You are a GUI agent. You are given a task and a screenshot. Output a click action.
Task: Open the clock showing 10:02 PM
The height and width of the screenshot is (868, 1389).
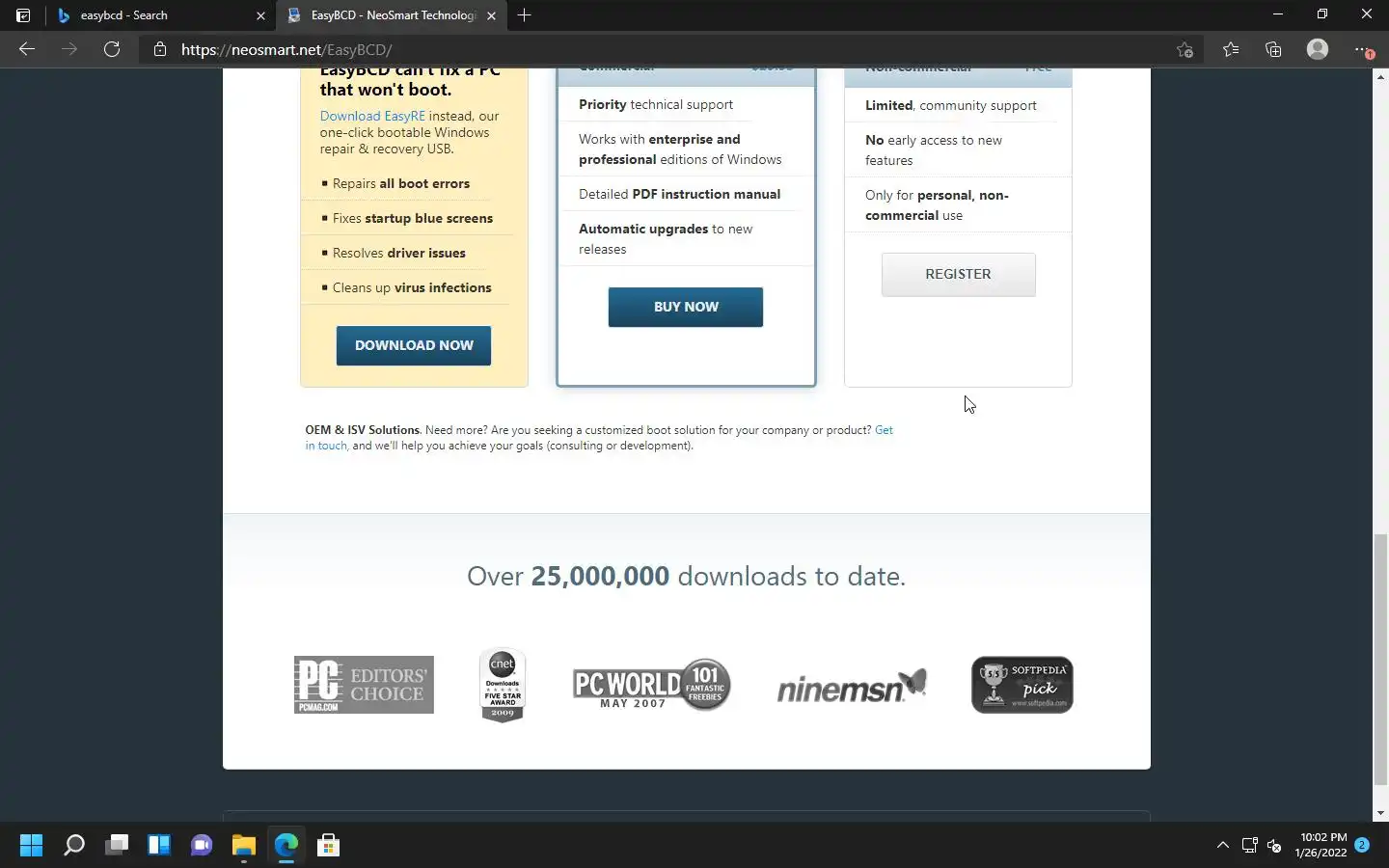tap(1321, 845)
